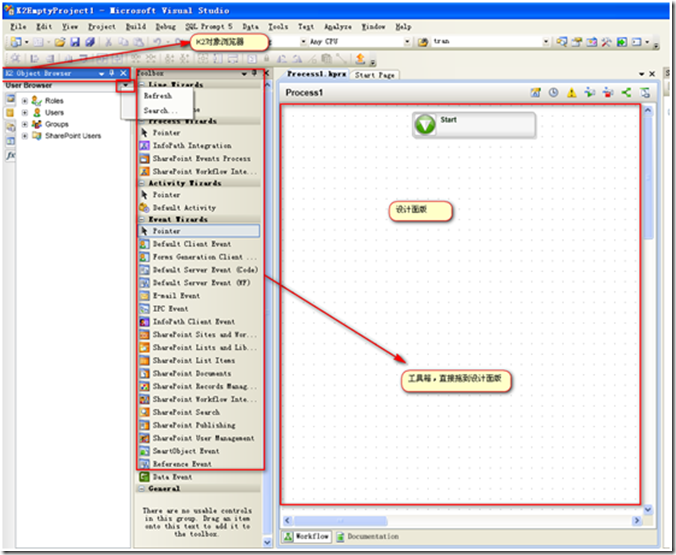
Task: Expand the Groups tree node
Action: click(25, 124)
